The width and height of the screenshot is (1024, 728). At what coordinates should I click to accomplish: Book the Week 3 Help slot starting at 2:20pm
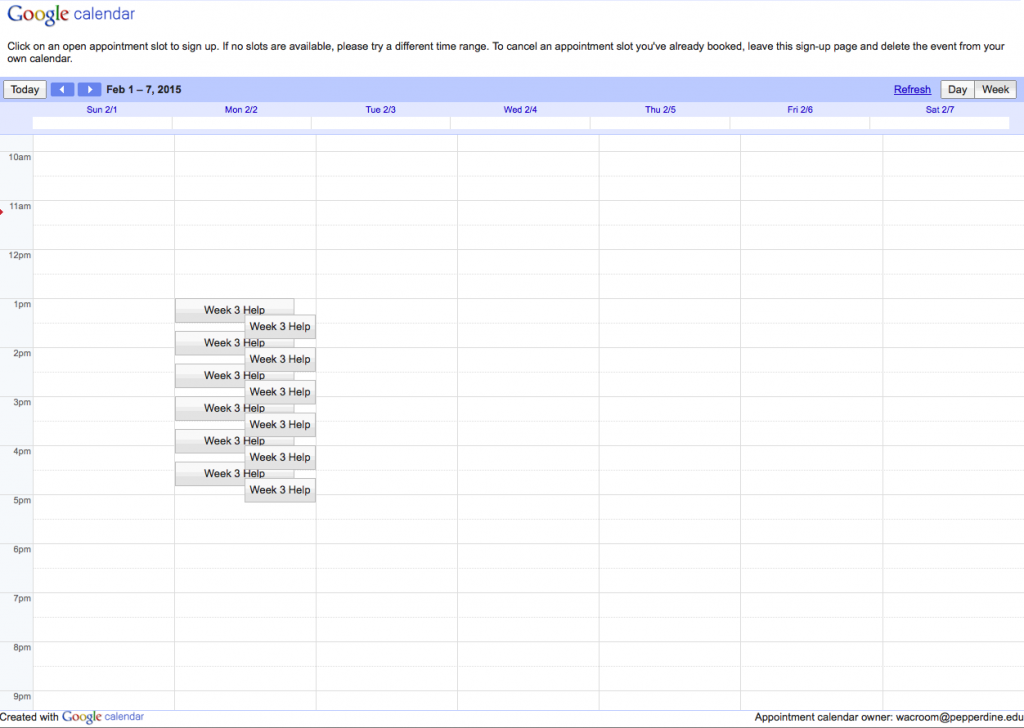tap(234, 375)
